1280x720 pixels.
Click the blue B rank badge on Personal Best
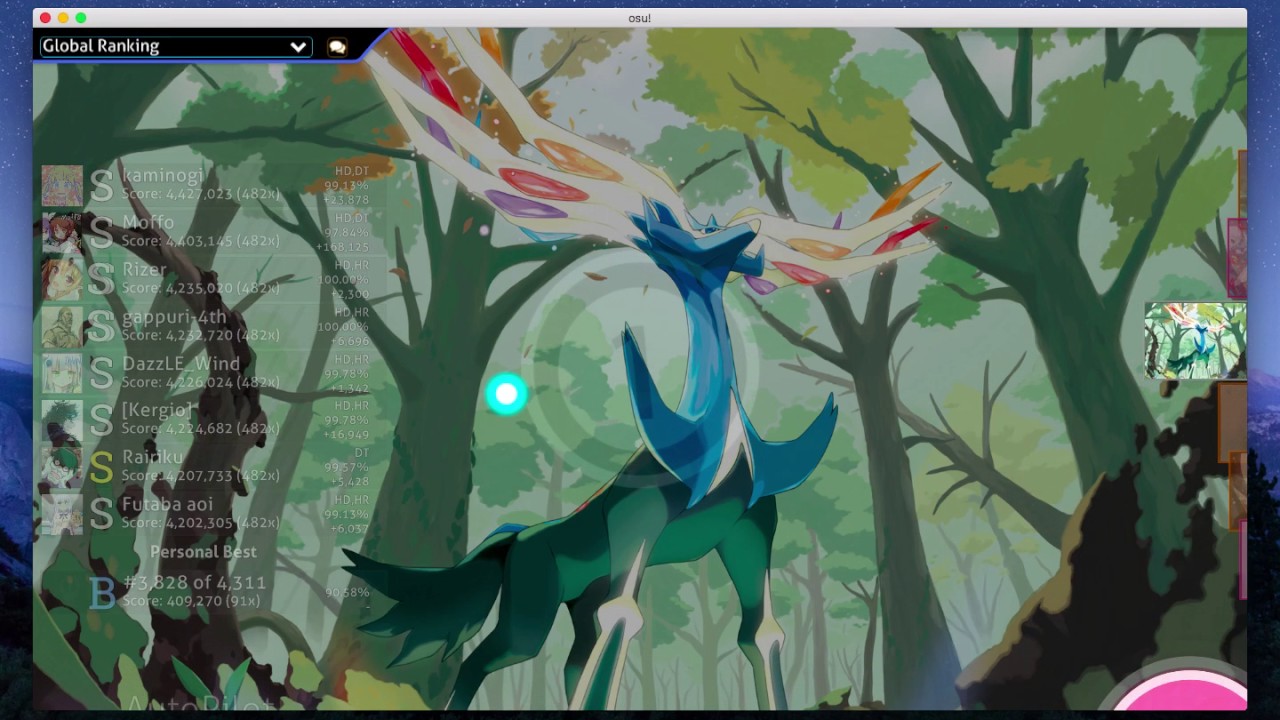103,593
